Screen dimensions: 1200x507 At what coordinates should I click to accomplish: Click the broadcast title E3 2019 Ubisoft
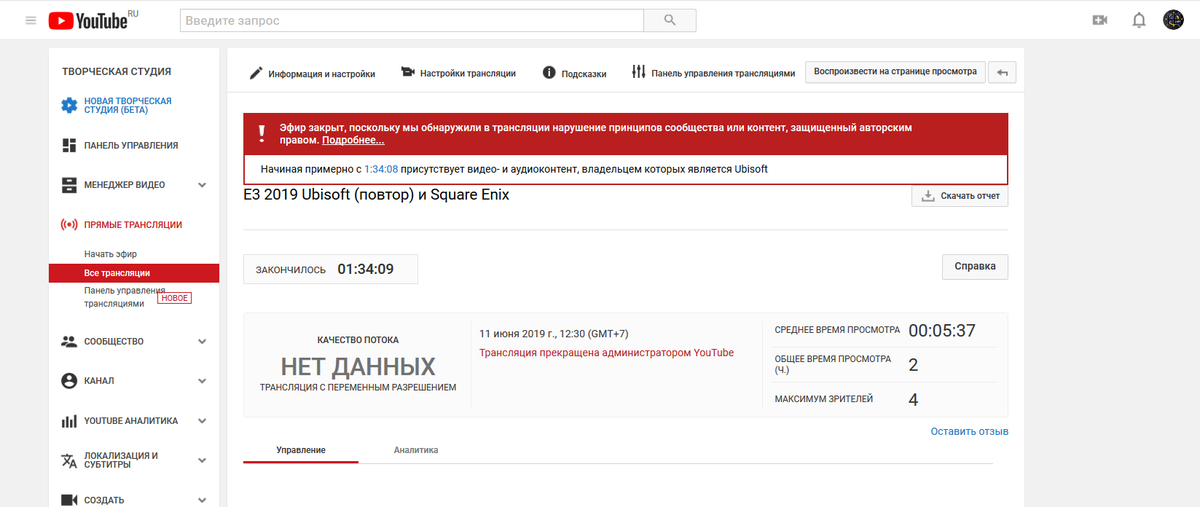376,195
